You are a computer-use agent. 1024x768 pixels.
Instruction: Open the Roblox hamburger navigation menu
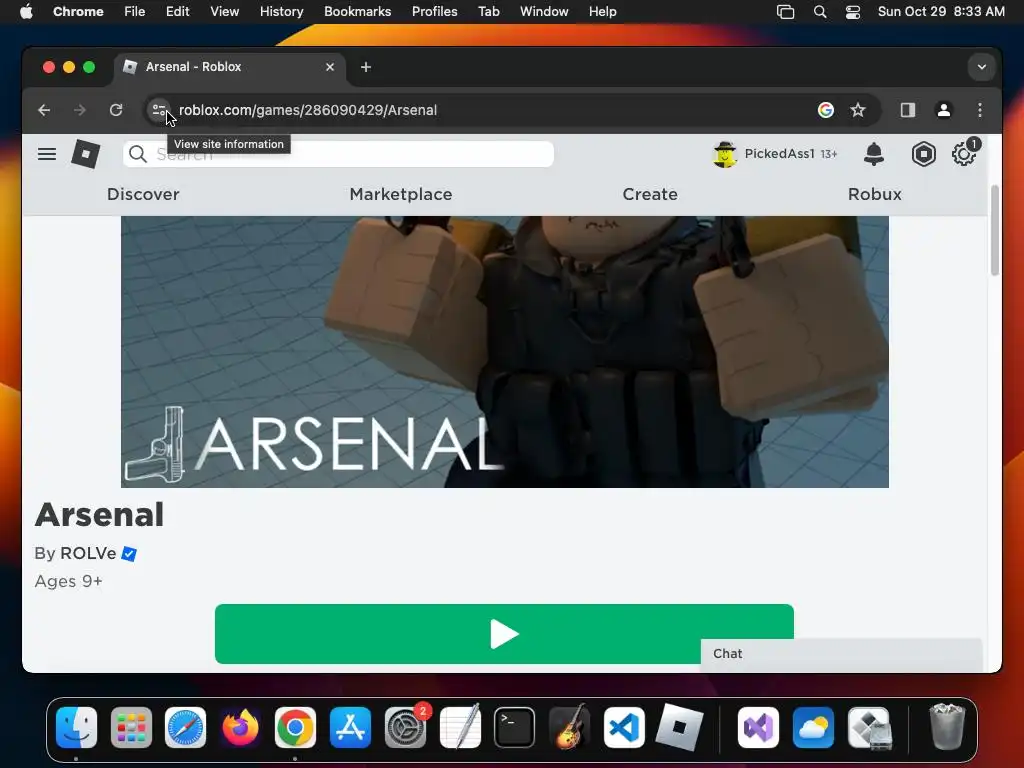click(46, 154)
